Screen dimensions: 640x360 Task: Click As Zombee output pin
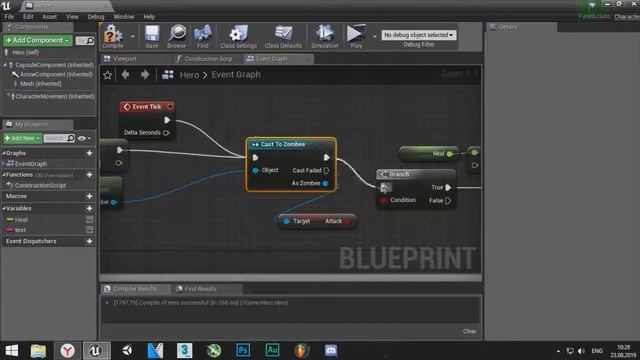pos(325,183)
